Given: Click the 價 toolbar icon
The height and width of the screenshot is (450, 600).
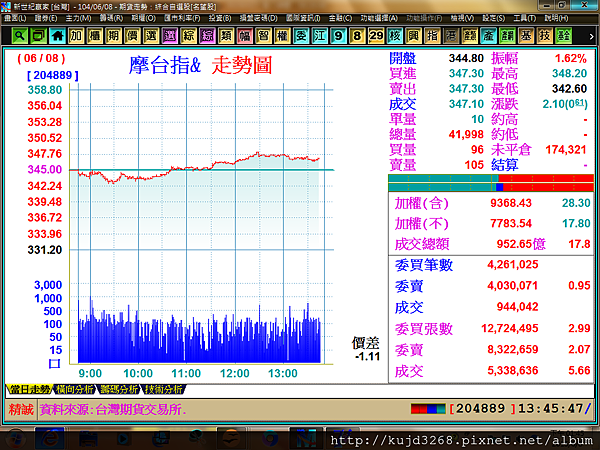Looking at the screenshot, I should pos(132,36).
